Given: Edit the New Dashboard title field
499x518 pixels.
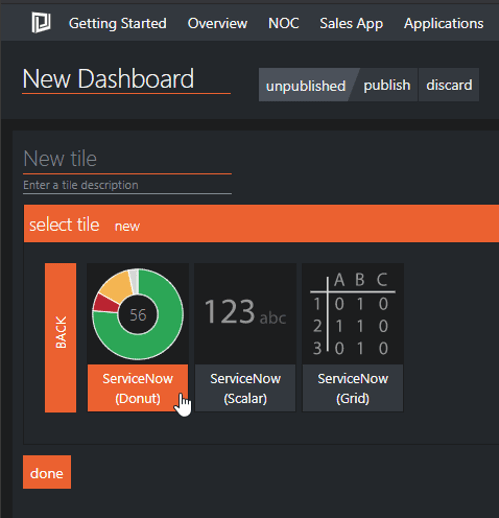Looking at the screenshot, I should 126,79.
